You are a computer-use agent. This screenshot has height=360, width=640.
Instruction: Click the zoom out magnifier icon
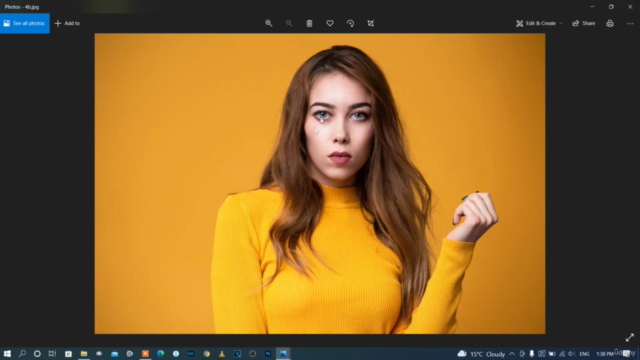coord(289,23)
